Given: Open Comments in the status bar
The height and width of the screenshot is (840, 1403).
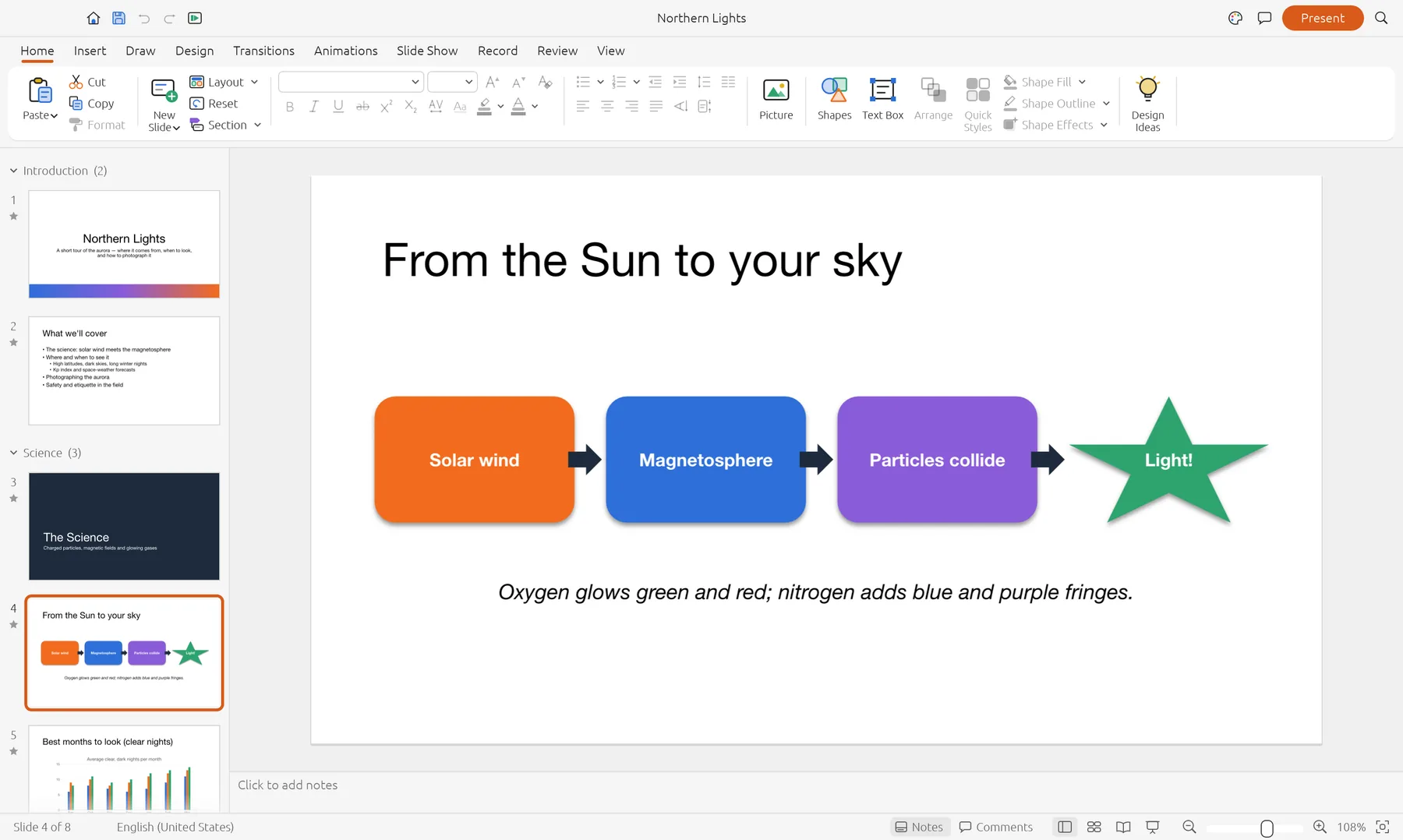Looking at the screenshot, I should pyautogui.click(x=995, y=827).
